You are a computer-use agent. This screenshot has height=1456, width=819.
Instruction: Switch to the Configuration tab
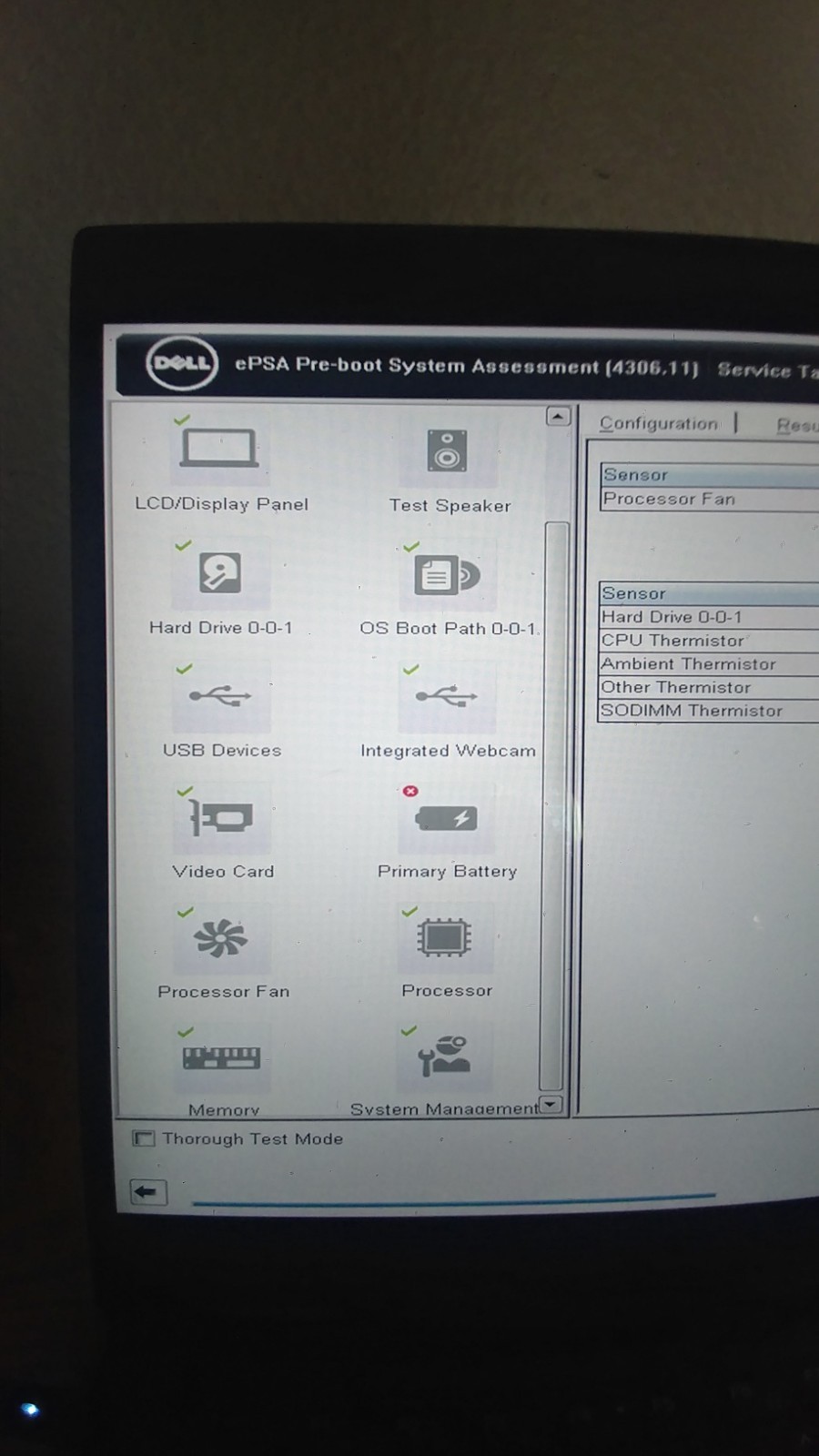(x=659, y=423)
